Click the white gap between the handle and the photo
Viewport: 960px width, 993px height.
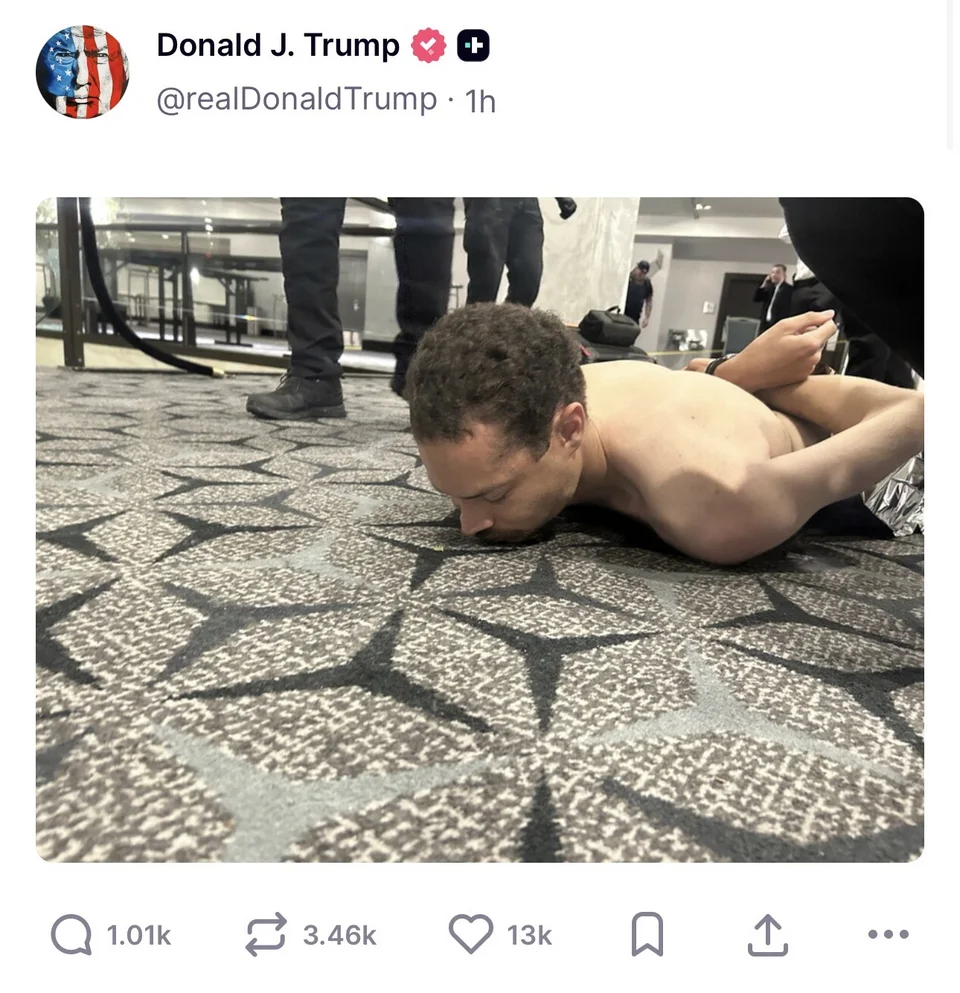479,158
